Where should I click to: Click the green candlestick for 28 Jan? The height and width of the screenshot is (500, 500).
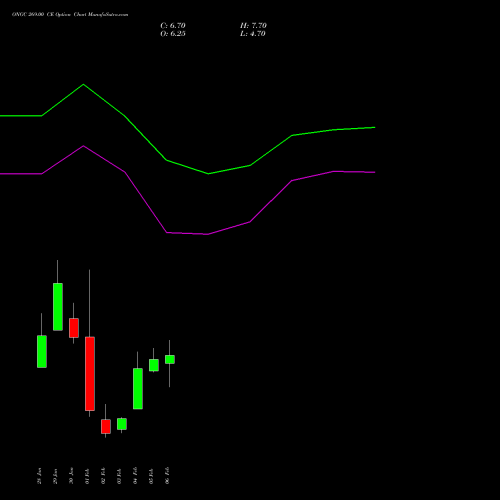point(42,352)
